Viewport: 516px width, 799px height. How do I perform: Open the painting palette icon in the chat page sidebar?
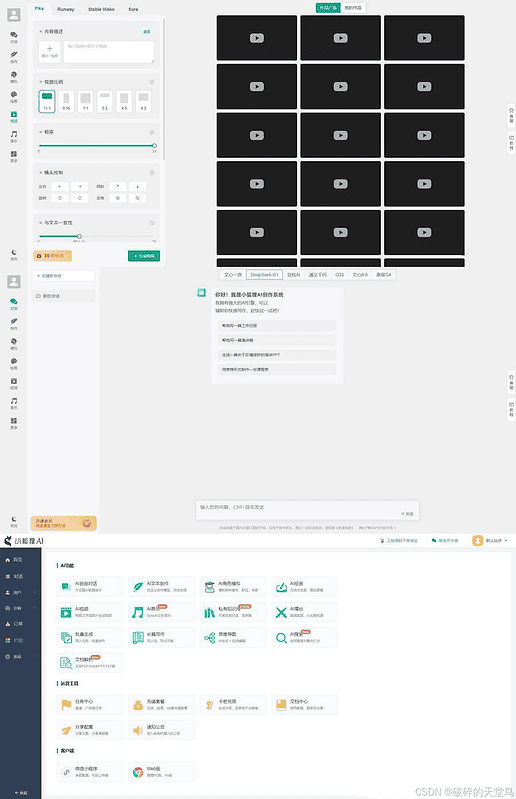(14, 363)
